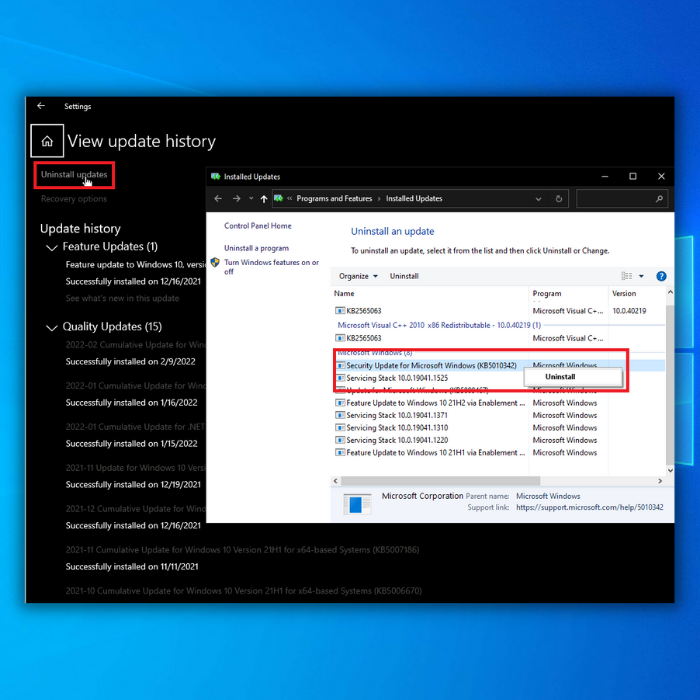Click the horizontal scrollbar left arrow
Viewport: 700px width, 700px height.
tap(335, 481)
